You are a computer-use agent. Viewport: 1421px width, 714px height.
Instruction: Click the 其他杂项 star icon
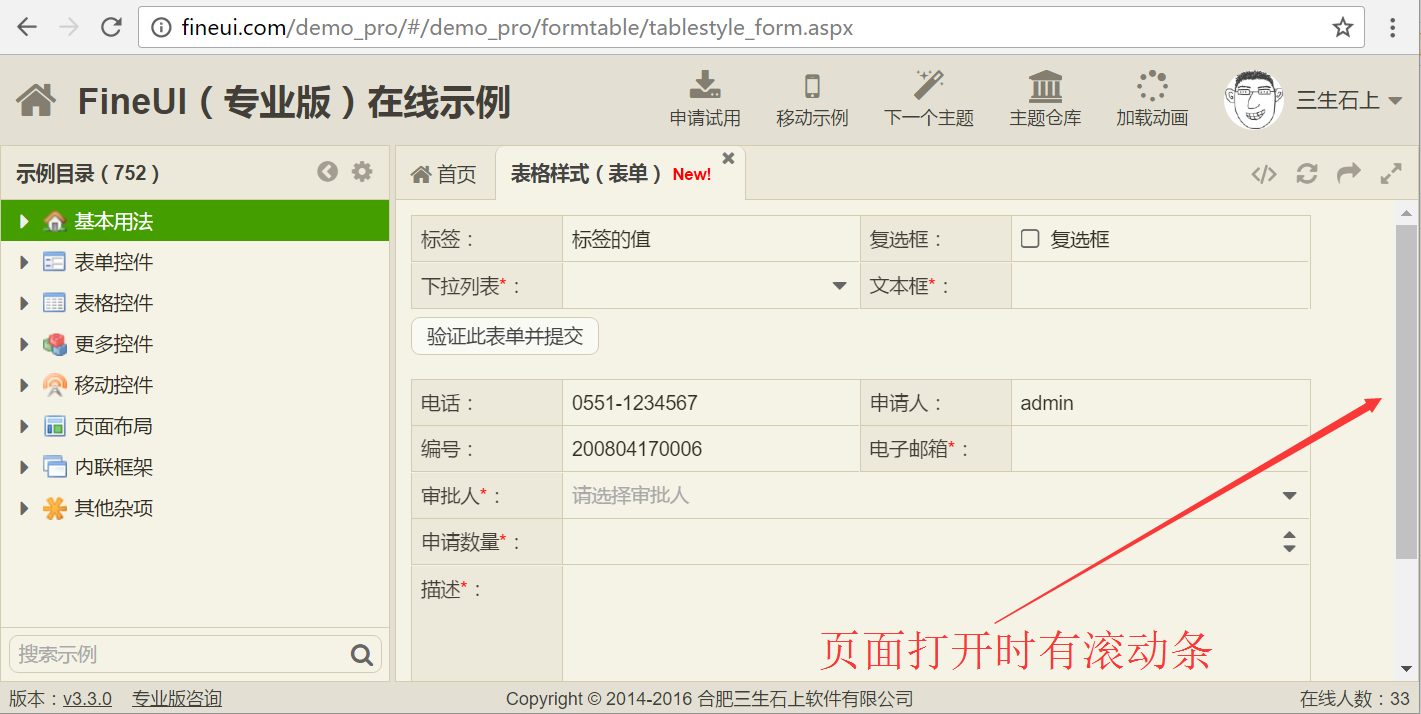55,508
